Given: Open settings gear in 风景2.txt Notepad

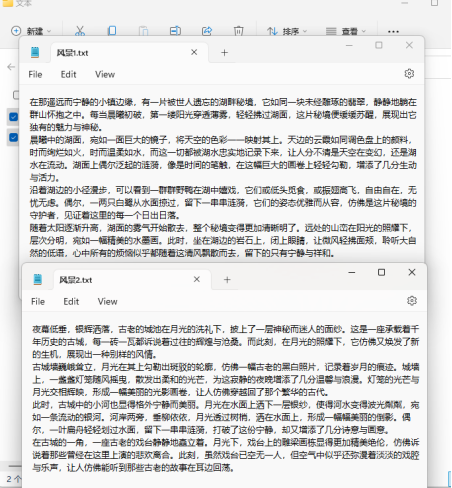Looking at the screenshot, I should coord(412,301).
